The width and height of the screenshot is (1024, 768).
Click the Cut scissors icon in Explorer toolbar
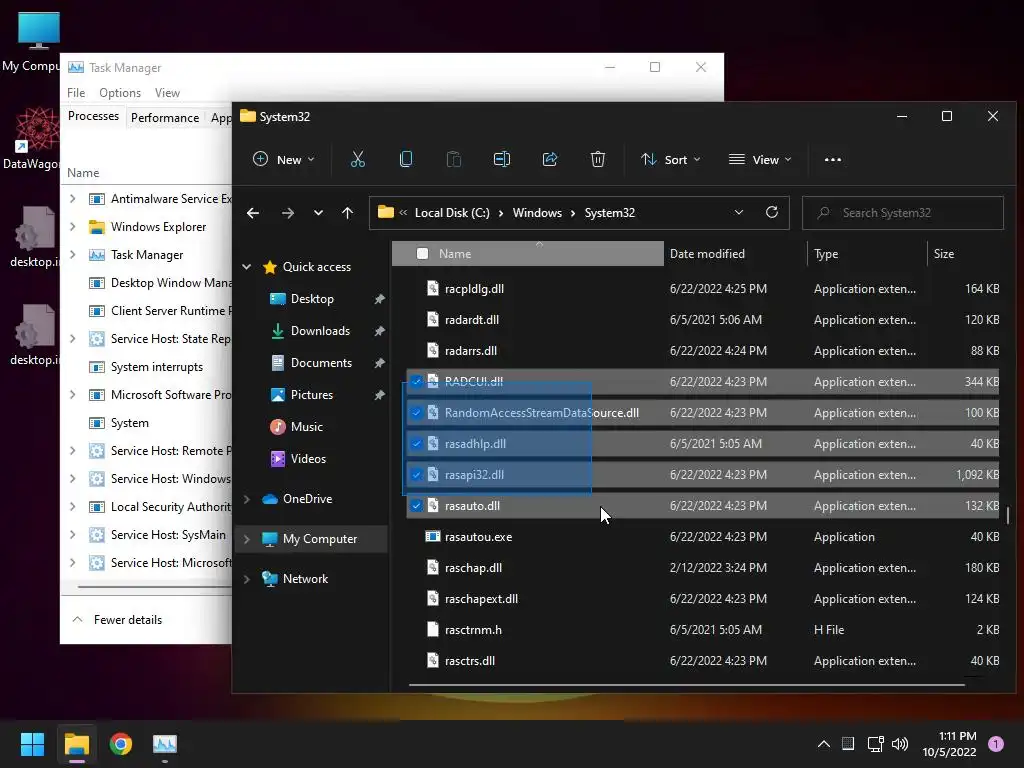pyautogui.click(x=357, y=159)
